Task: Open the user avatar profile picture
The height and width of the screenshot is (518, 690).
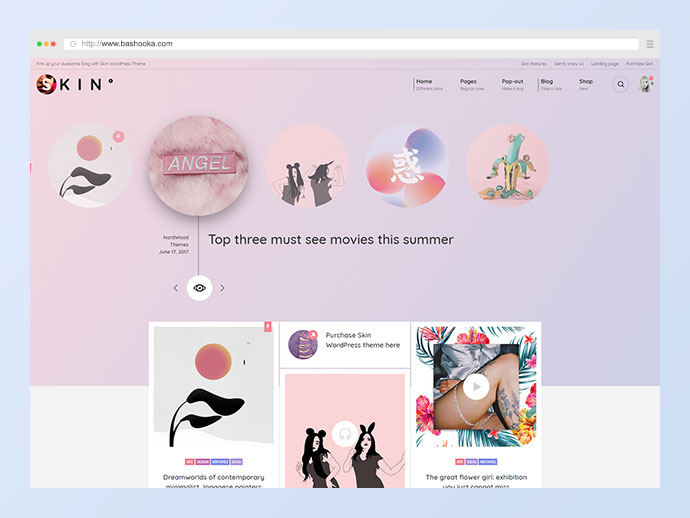Action: coord(645,84)
